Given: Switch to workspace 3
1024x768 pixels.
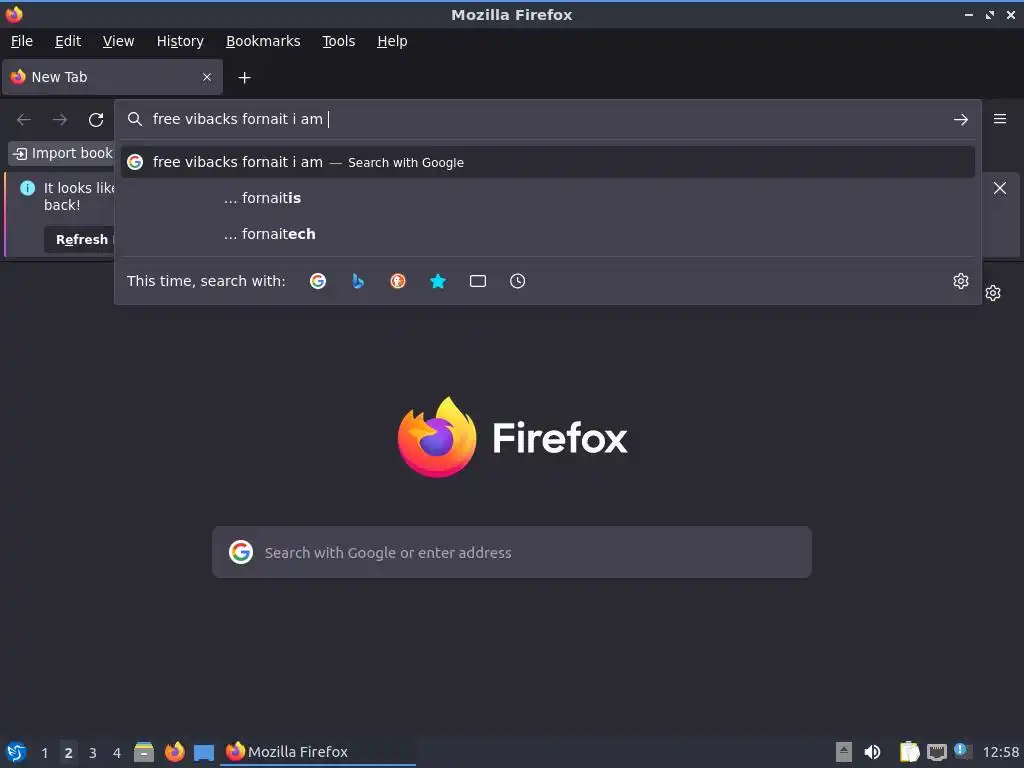Looking at the screenshot, I should click(x=93, y=753).
